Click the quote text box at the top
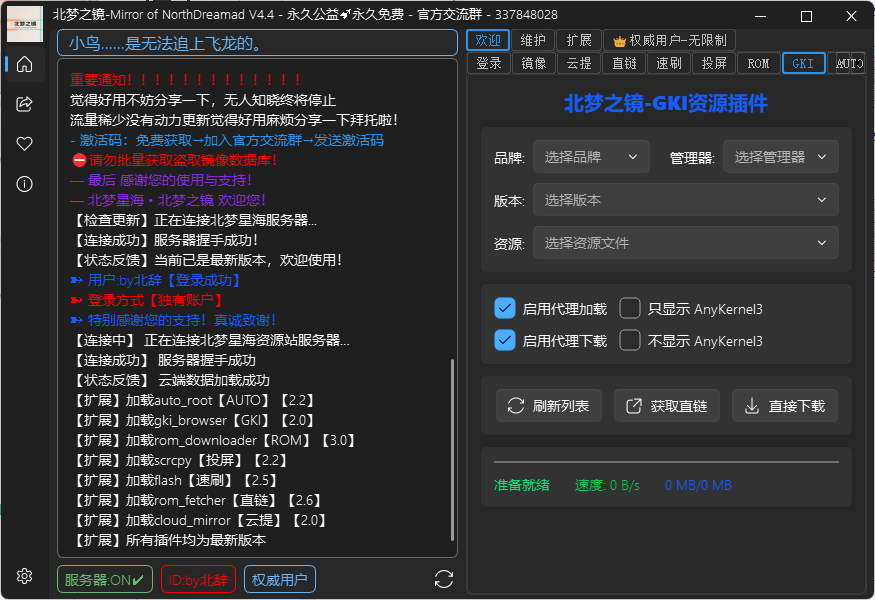This screenshot has height=600, width=875. pos(258,43)
